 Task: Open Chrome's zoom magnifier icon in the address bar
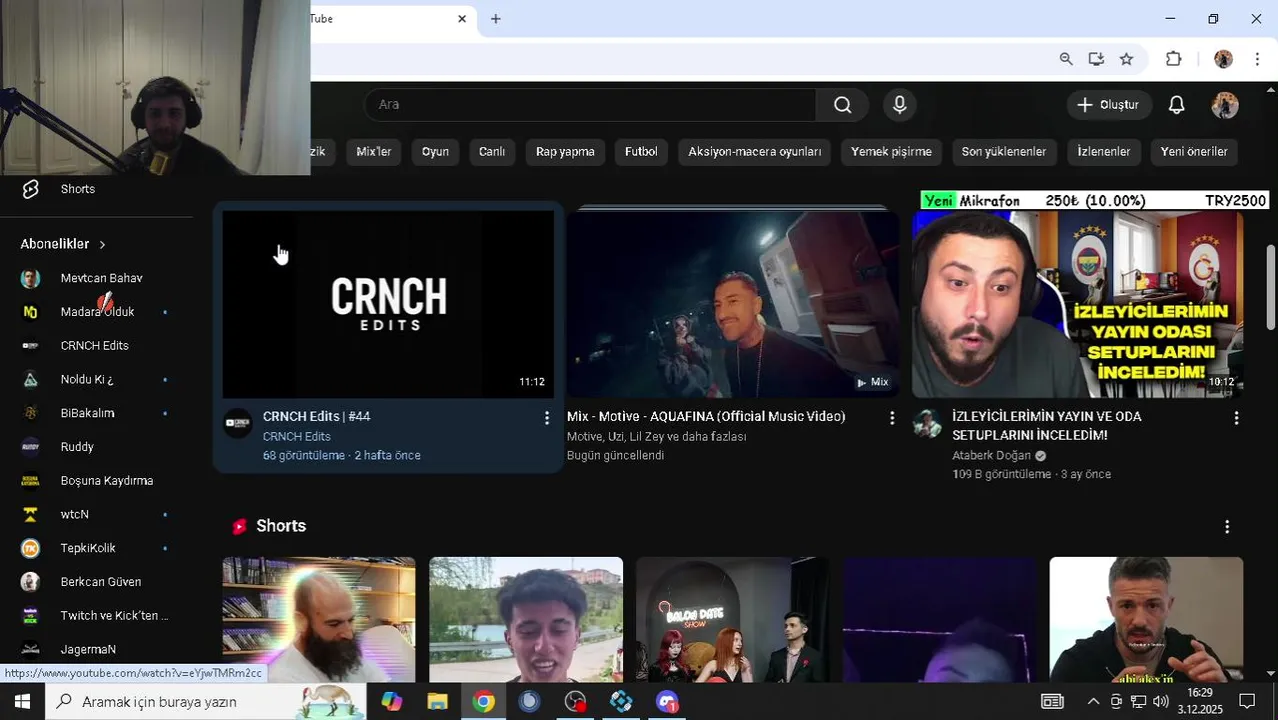[x=1066, y=59]
